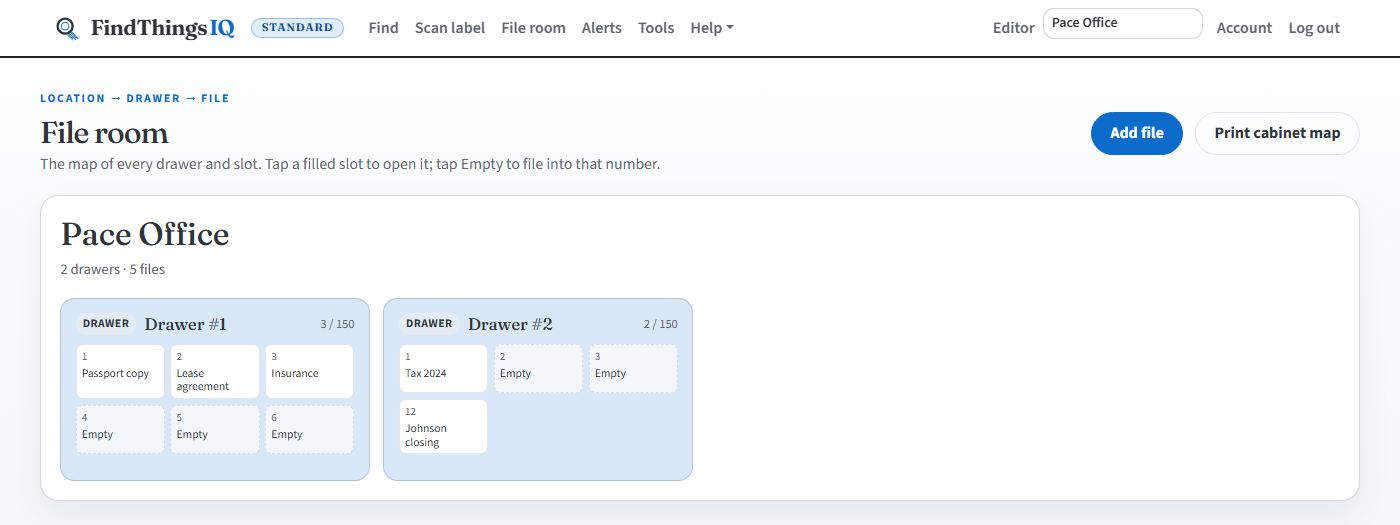Open the Find page
Screen dimensions: 1400x525
383,28
